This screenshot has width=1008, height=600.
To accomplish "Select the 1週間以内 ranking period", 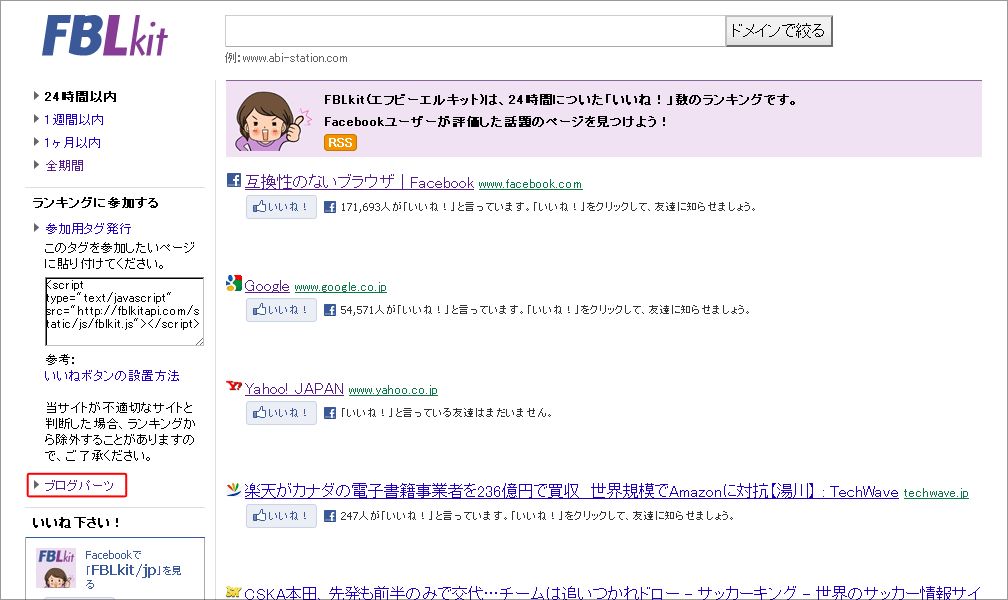I will pyautogui.click(x=74, y=120).
